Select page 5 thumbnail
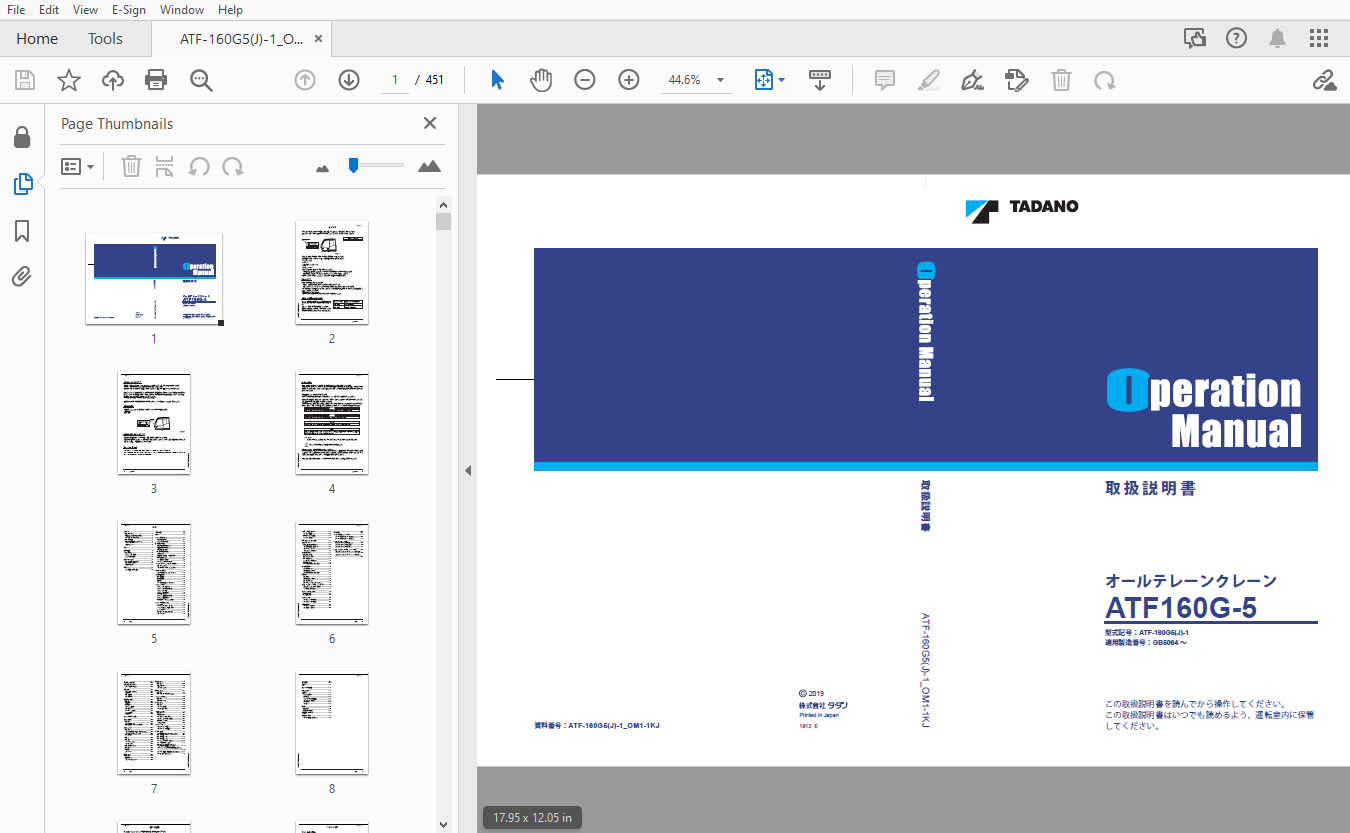This screenshot has height=833, width=1350. click(x=154, y=574)
